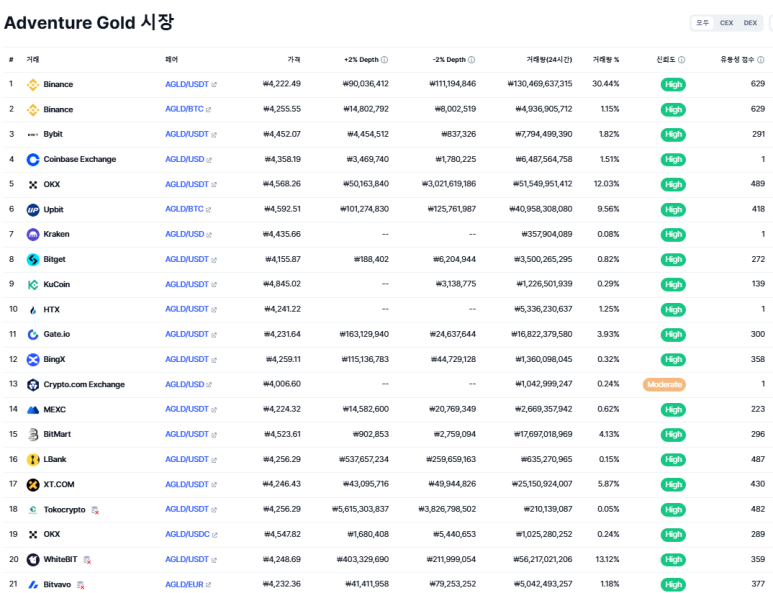
Task: Click the info icon beside +2% Depth
Action: click(385, 60)
